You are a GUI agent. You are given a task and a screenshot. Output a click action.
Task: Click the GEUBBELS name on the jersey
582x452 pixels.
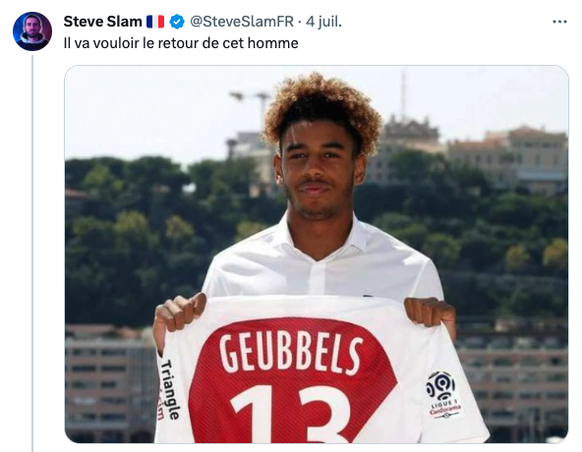click(x=291, y=354)
